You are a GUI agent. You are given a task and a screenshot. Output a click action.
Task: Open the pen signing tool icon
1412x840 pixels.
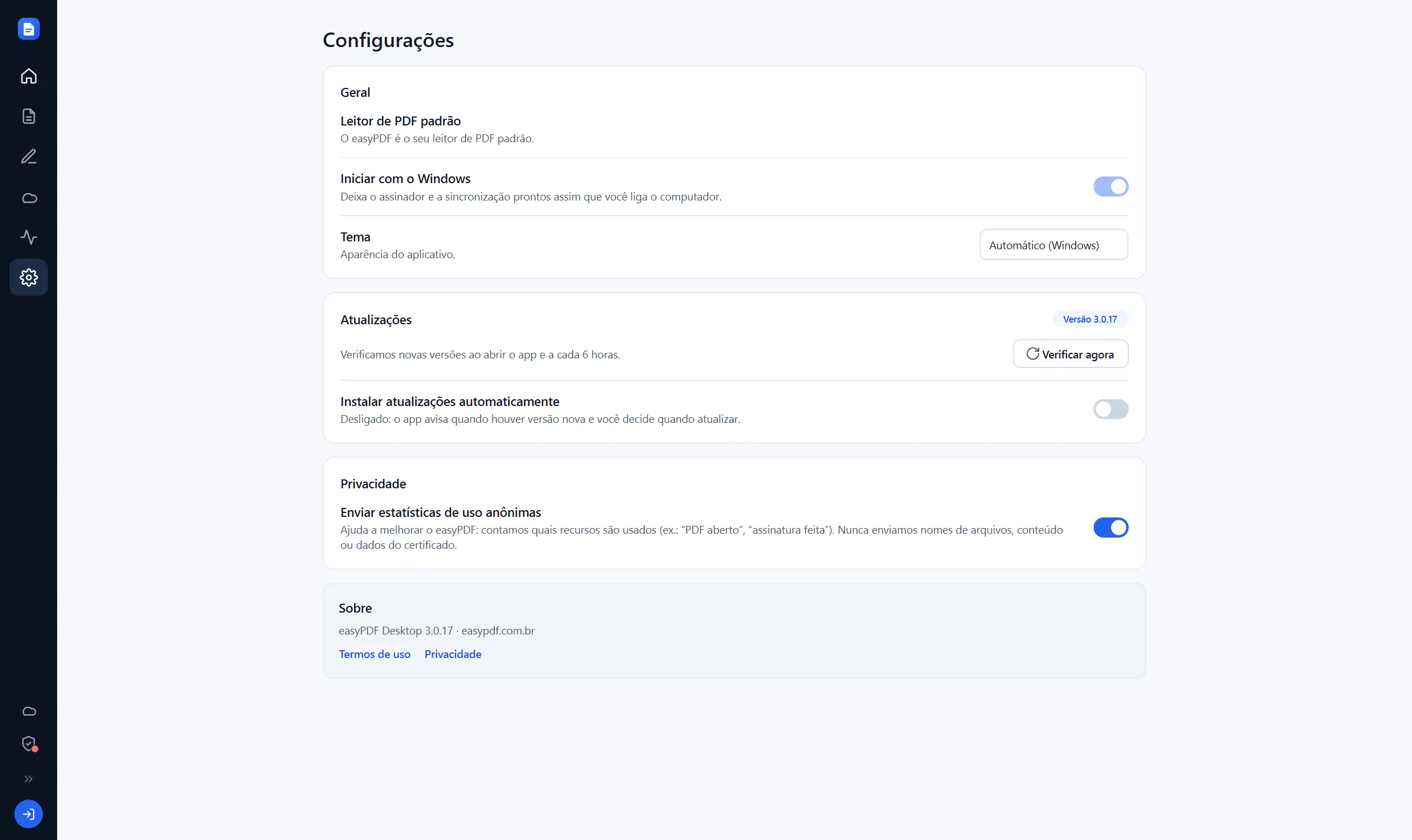pyautogui.click(x=29, y=157)
